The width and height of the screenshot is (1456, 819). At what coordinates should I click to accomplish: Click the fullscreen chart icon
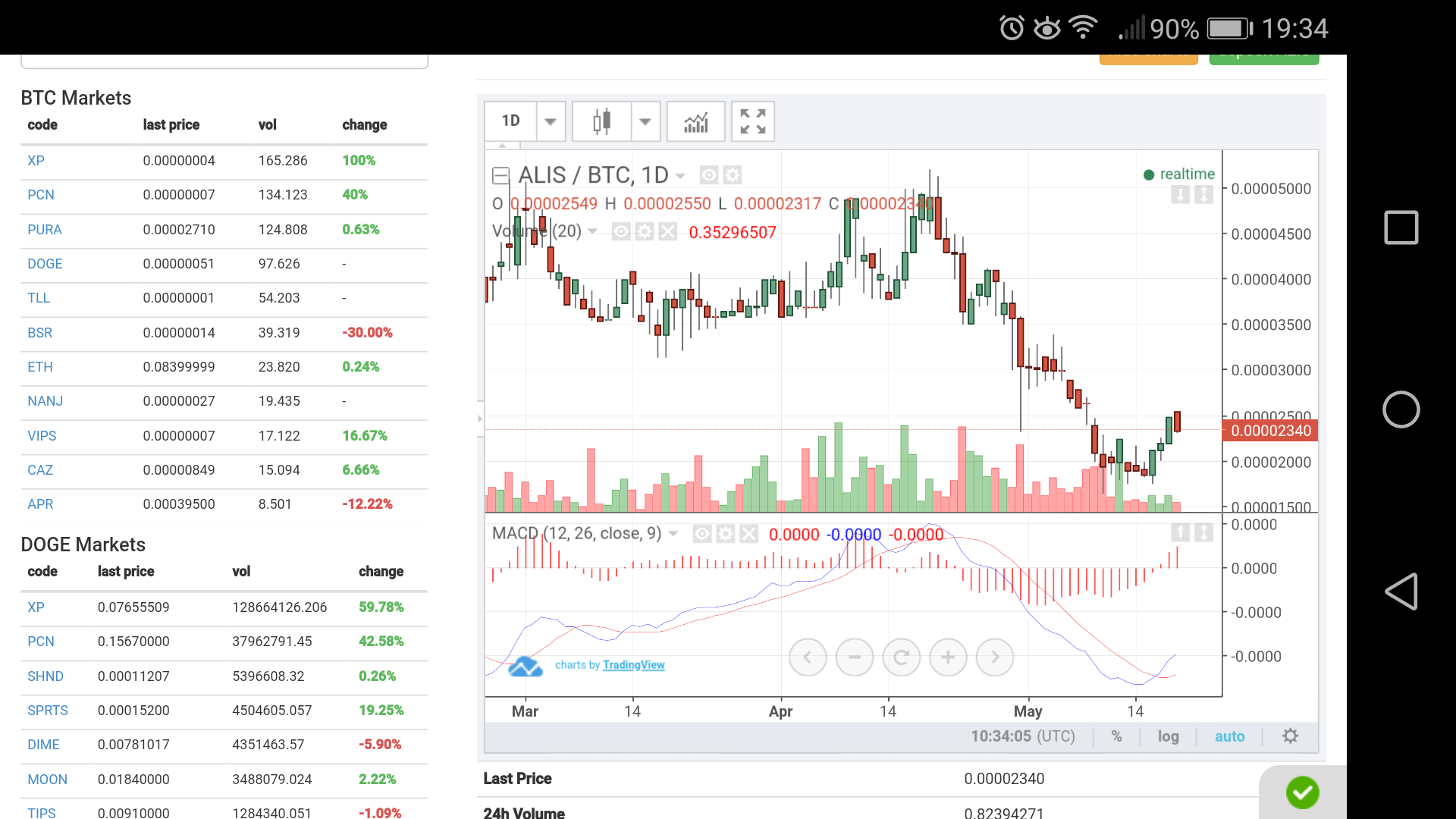pyautogui.click(x=752, y=121)
